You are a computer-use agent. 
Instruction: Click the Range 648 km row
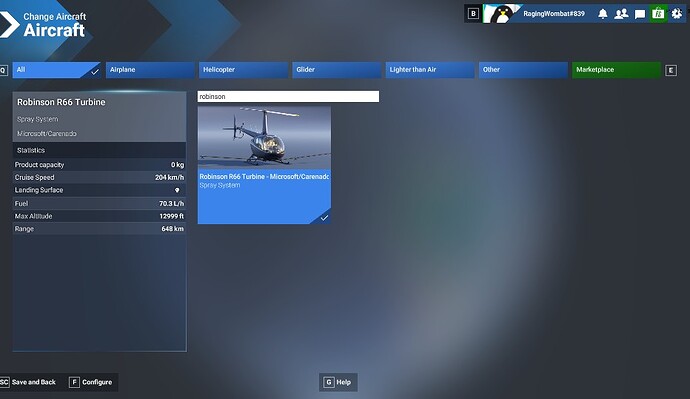click(x=99, y=229)
